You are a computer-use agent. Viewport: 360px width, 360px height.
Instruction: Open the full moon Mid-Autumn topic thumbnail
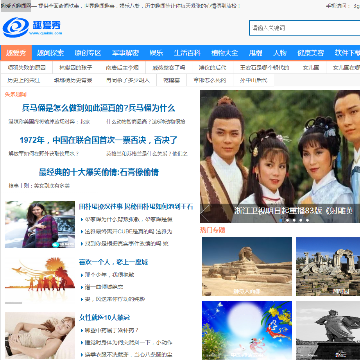[x=247, y=330]
